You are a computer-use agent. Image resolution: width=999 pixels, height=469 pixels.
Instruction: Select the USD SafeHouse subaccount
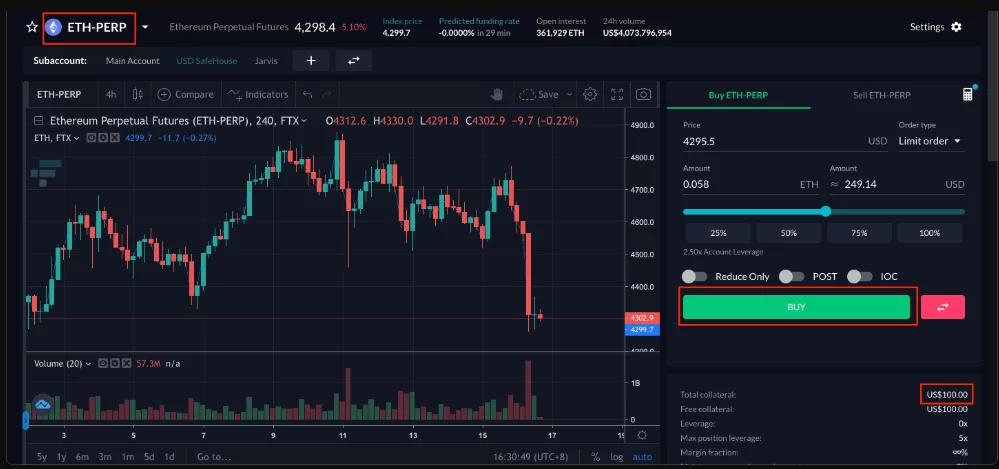coord(207,61)
